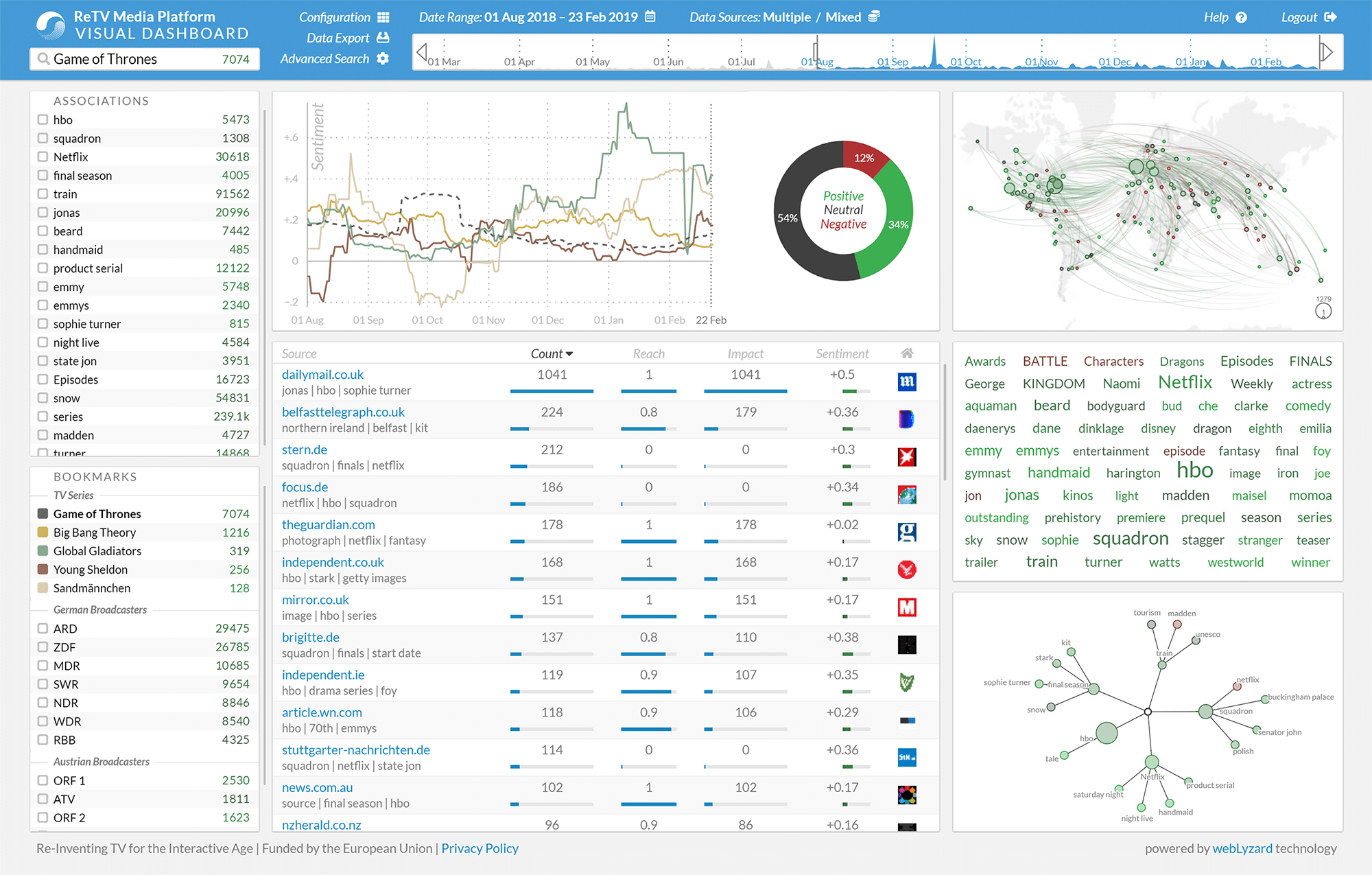This screenshot has height=875, width=1372.
Task: Click the search magnifier icon
Action: pos(43,59)
